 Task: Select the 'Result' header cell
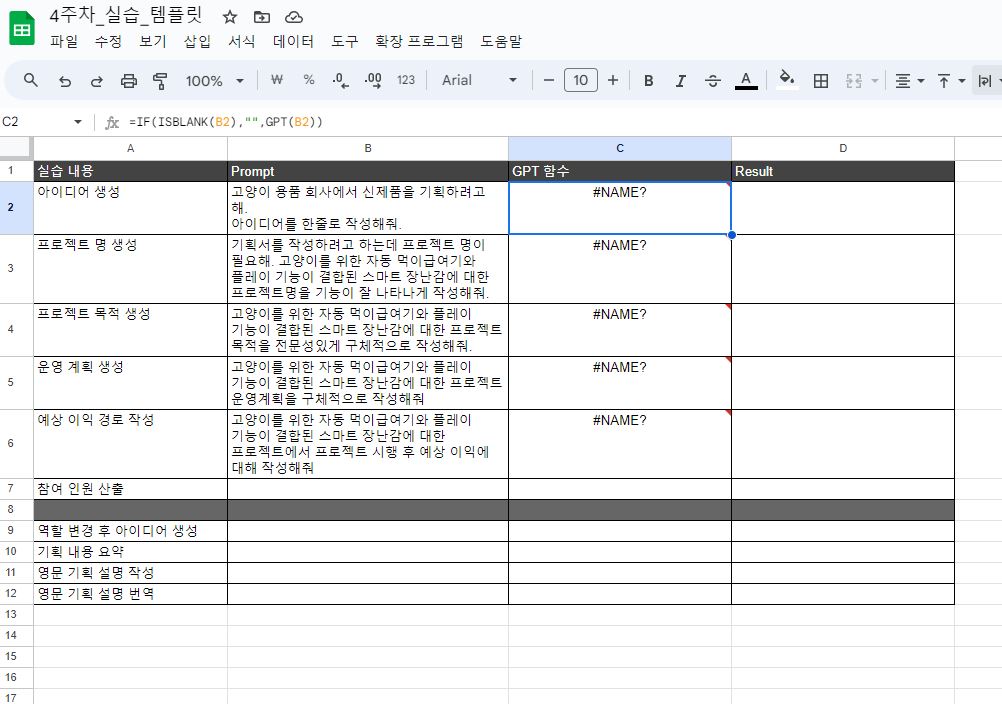(843, 171)
